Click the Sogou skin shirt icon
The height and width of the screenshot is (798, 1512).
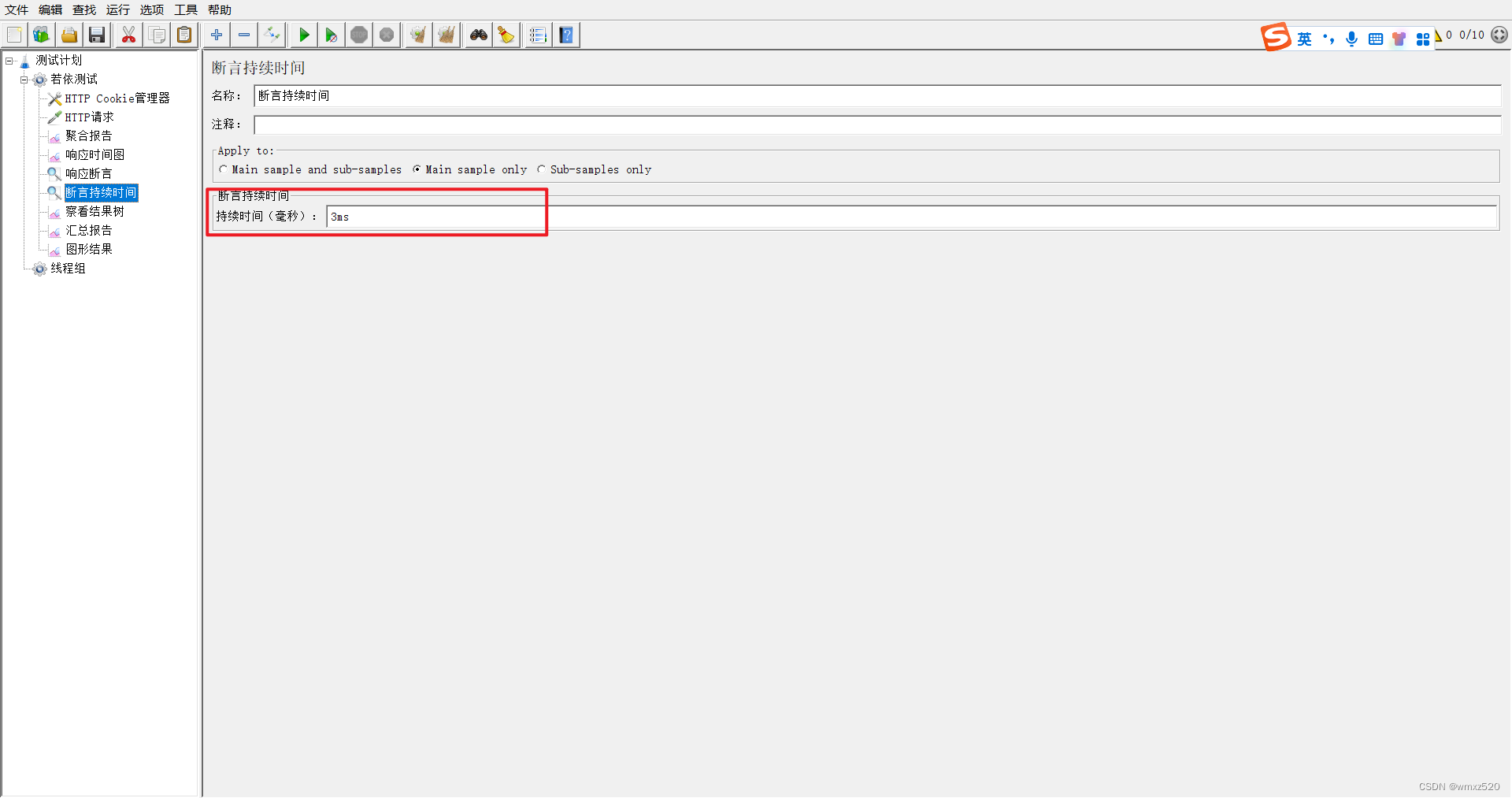tap(1399, 39)
